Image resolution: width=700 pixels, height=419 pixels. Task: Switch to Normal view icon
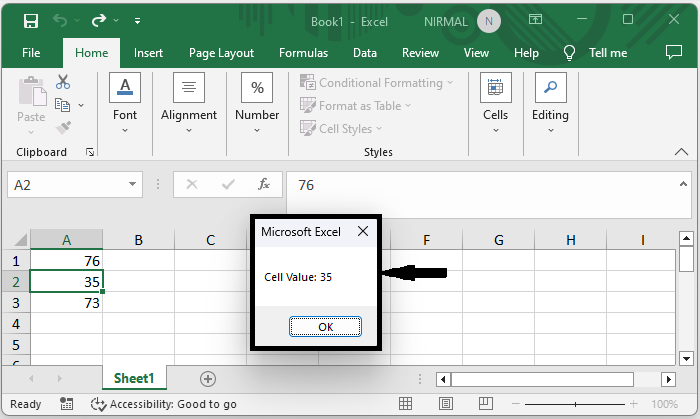click(x=405, y=404)
